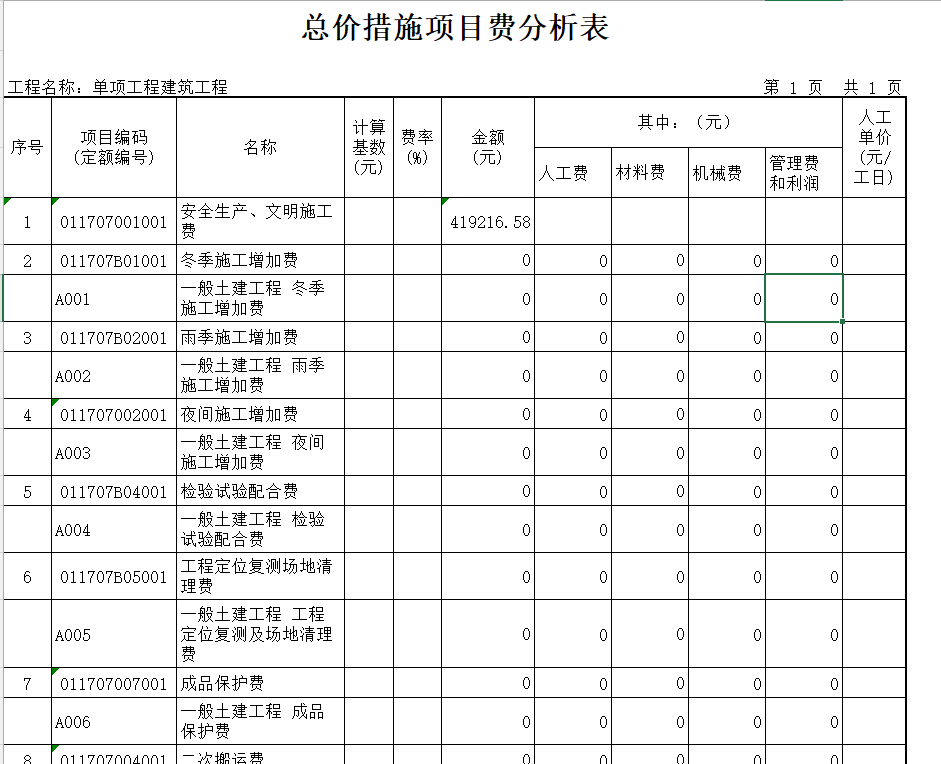Click the 安全生产、文明施工费 name cell
Viewport: 941px width, 764px height.
coord(260,221)
